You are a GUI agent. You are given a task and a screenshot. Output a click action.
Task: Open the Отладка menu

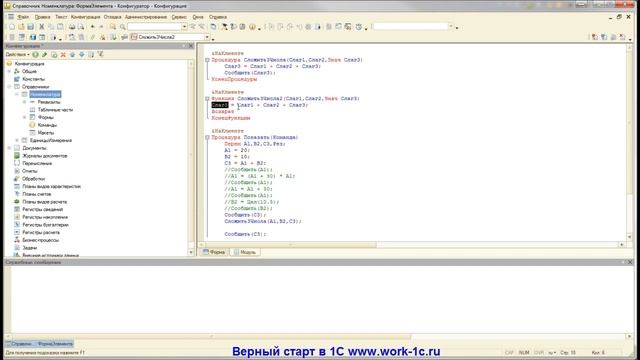pyautogui.click(x=112, y=17)
